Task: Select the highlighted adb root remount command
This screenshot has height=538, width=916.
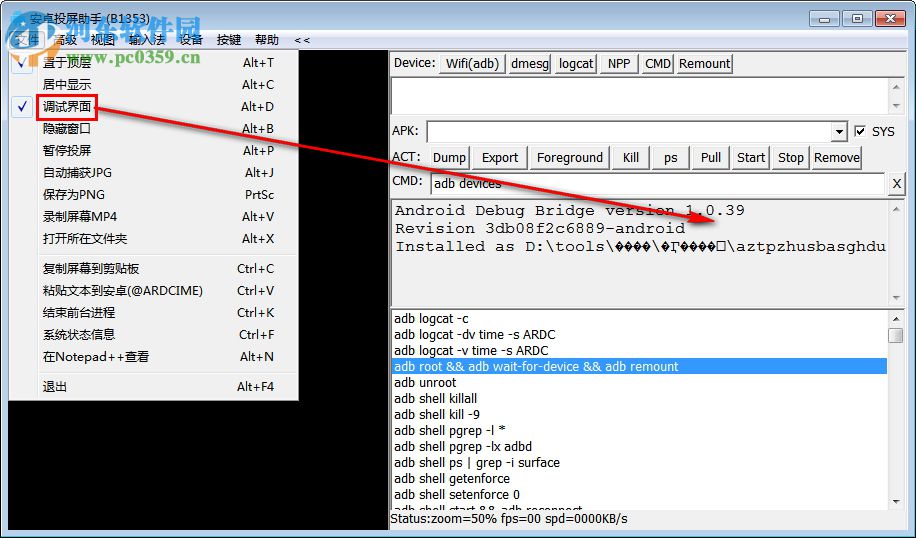Action: pos(639,366)
